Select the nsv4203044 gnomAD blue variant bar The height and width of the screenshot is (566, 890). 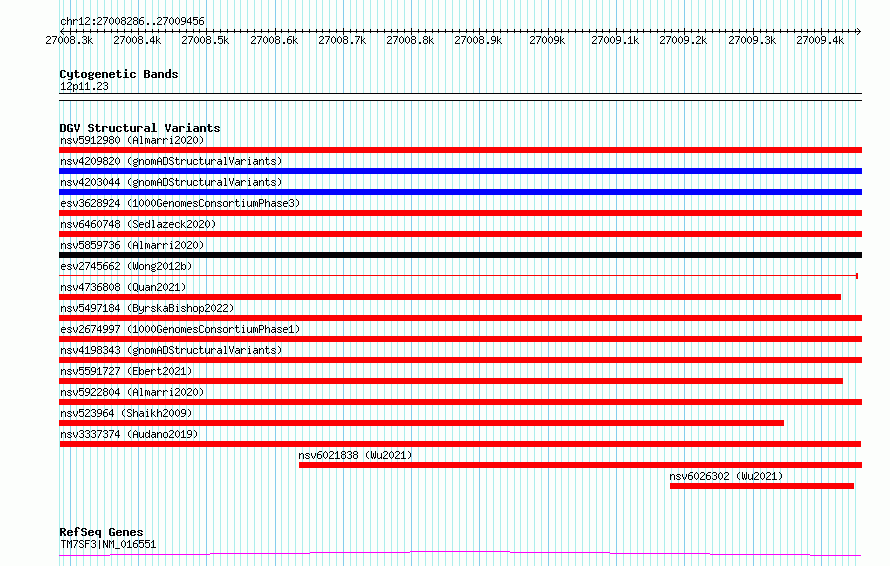460,192
